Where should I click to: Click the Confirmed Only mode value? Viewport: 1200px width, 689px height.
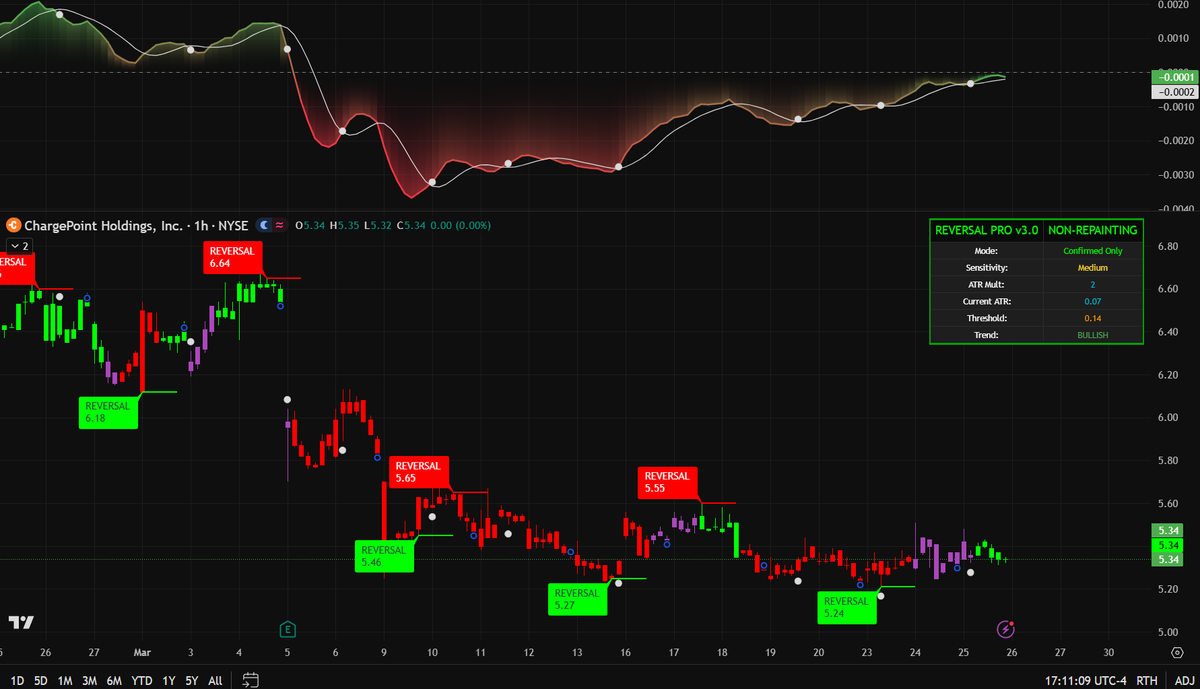pos(1092,251)
